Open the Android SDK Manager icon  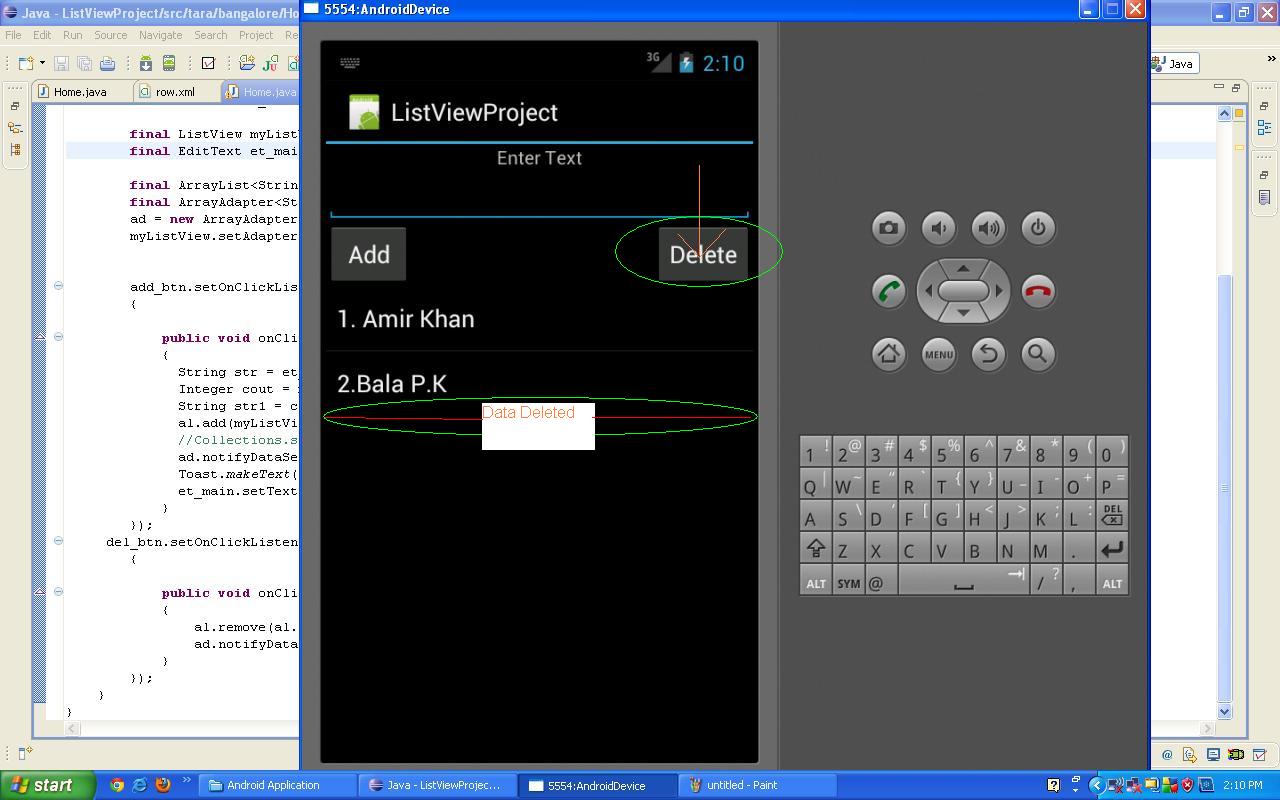[146, 63]
